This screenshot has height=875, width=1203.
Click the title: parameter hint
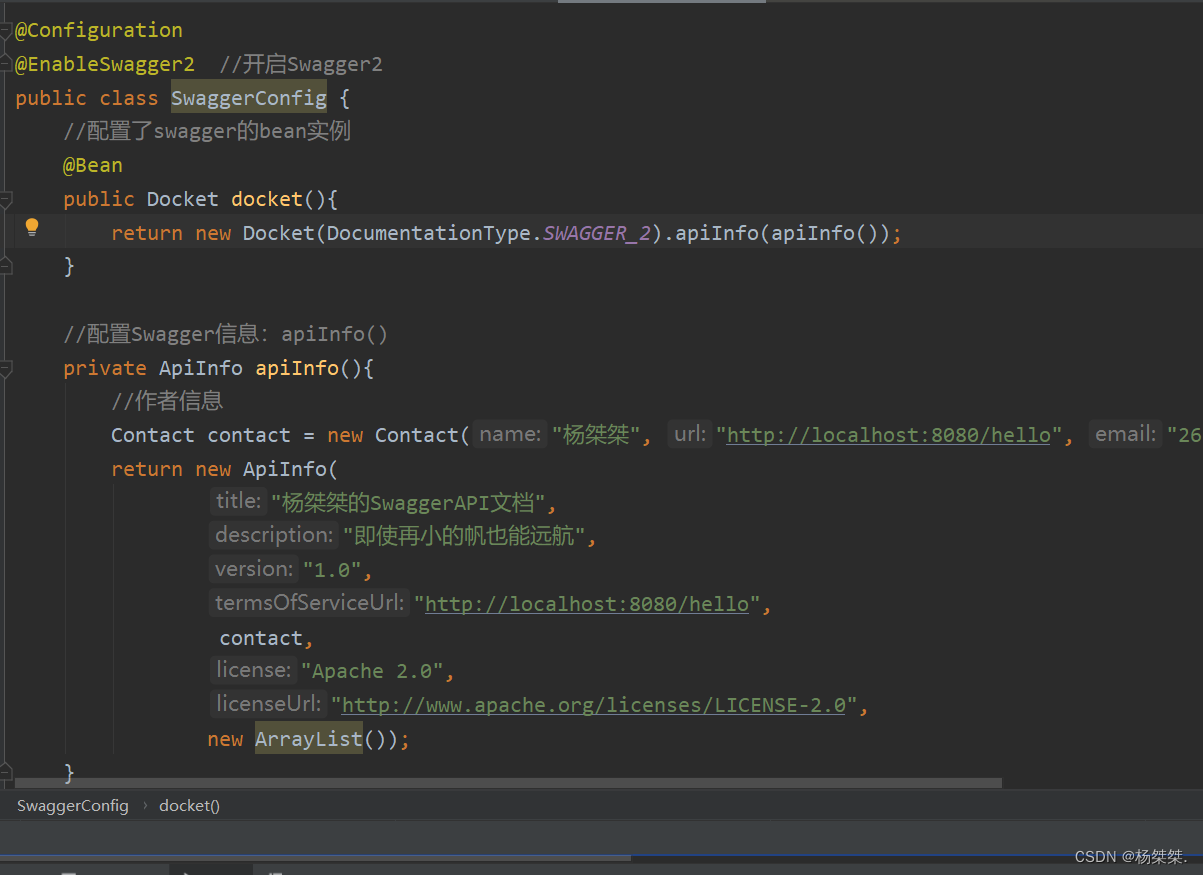[238, 501]
